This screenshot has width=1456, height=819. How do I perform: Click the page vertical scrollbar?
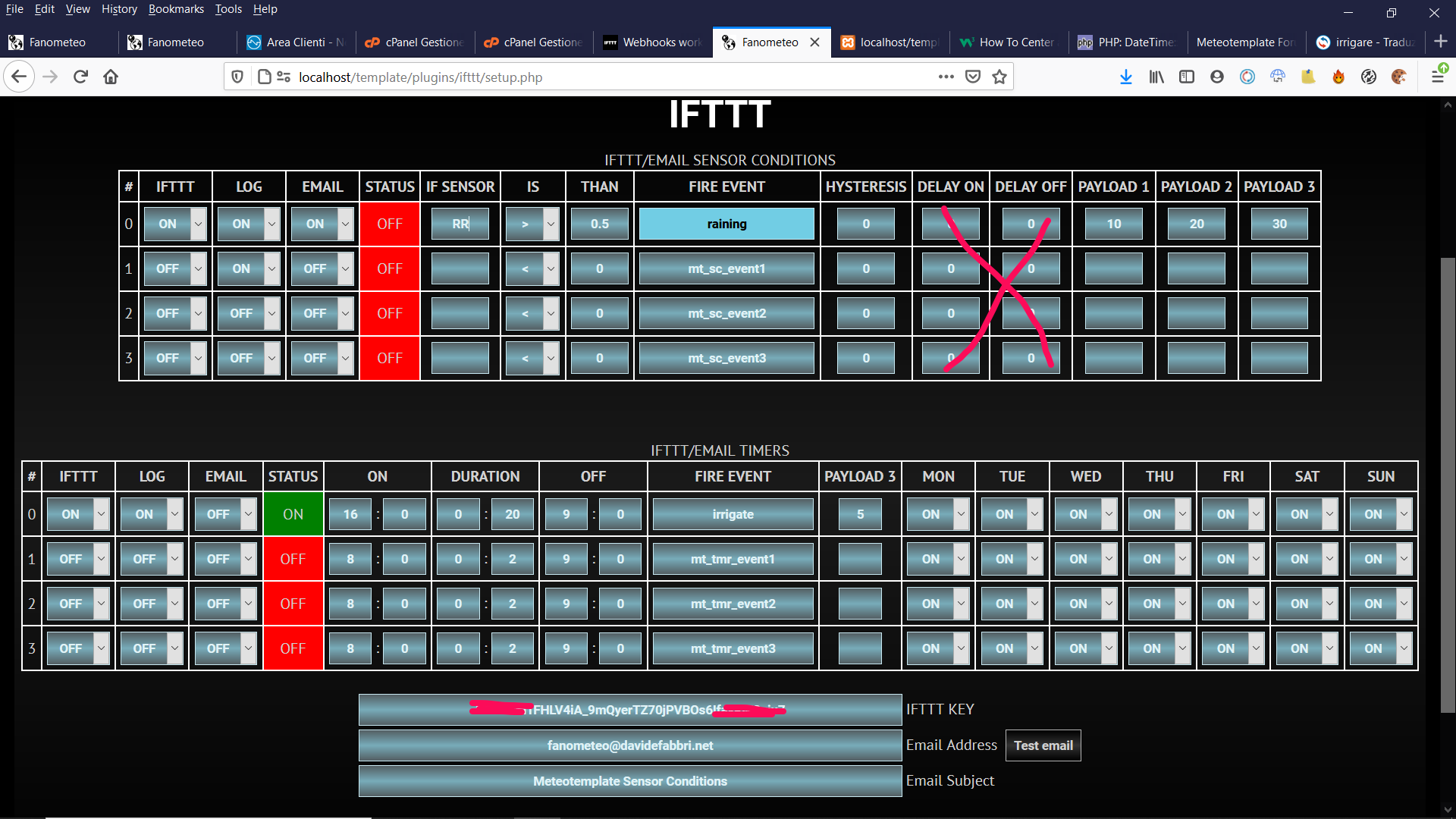(x=1448, y=485)
